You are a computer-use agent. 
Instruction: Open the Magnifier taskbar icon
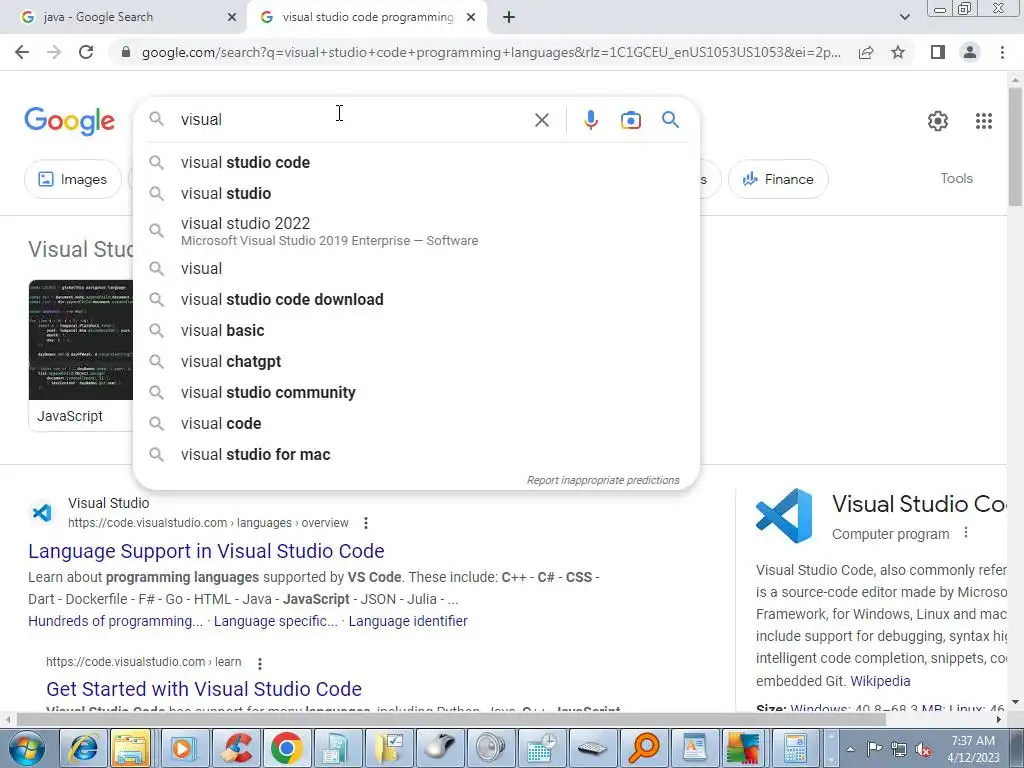(x=643, y=748)
